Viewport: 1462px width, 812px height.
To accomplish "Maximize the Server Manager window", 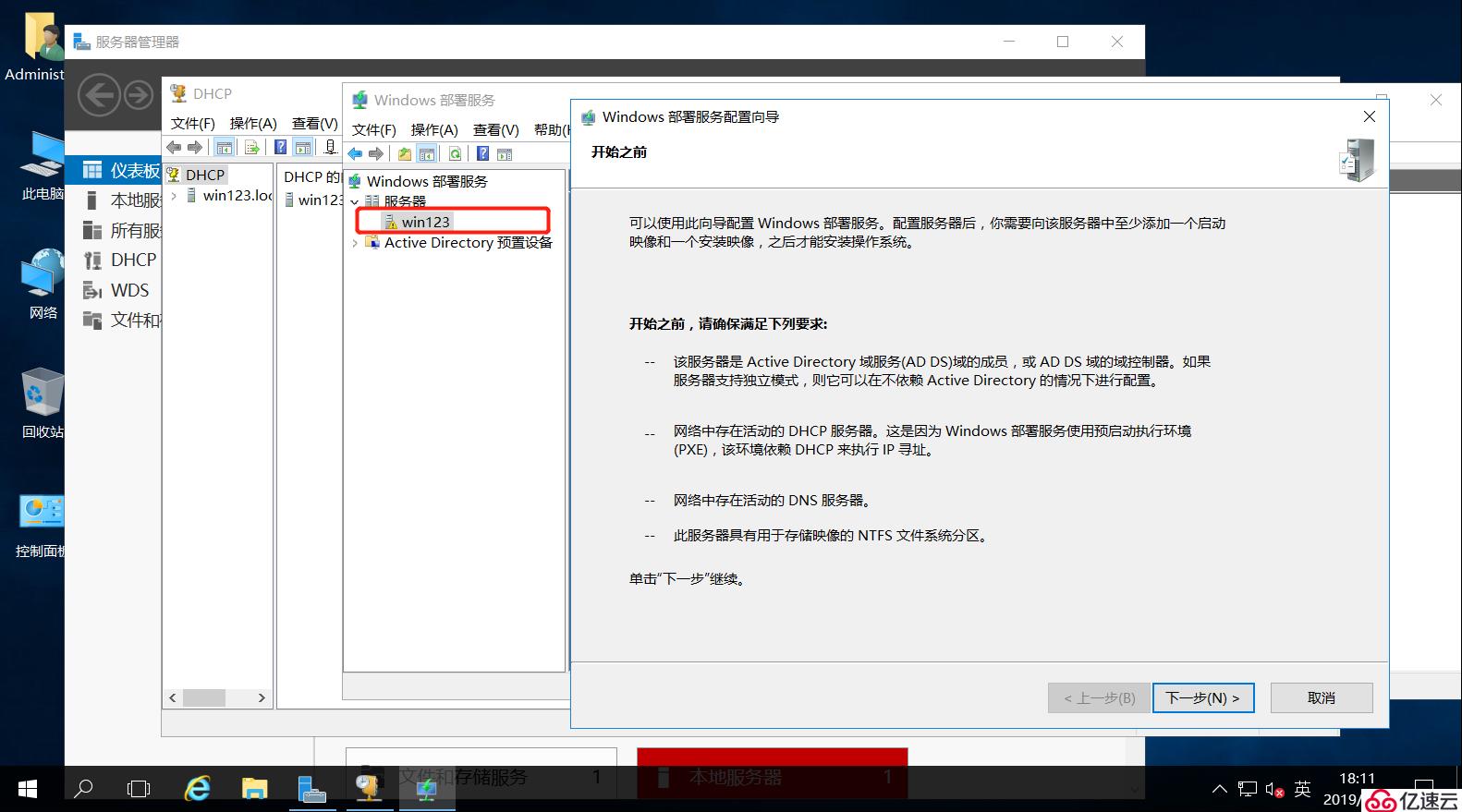I will 1063,42.
